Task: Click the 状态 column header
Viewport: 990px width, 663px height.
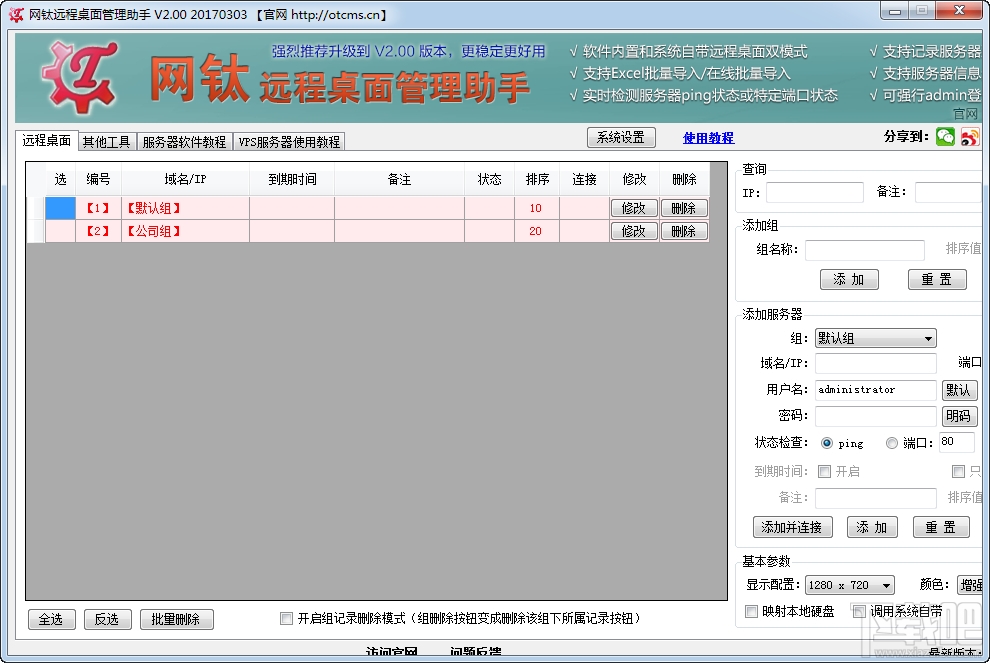Action: pos(489,179)
